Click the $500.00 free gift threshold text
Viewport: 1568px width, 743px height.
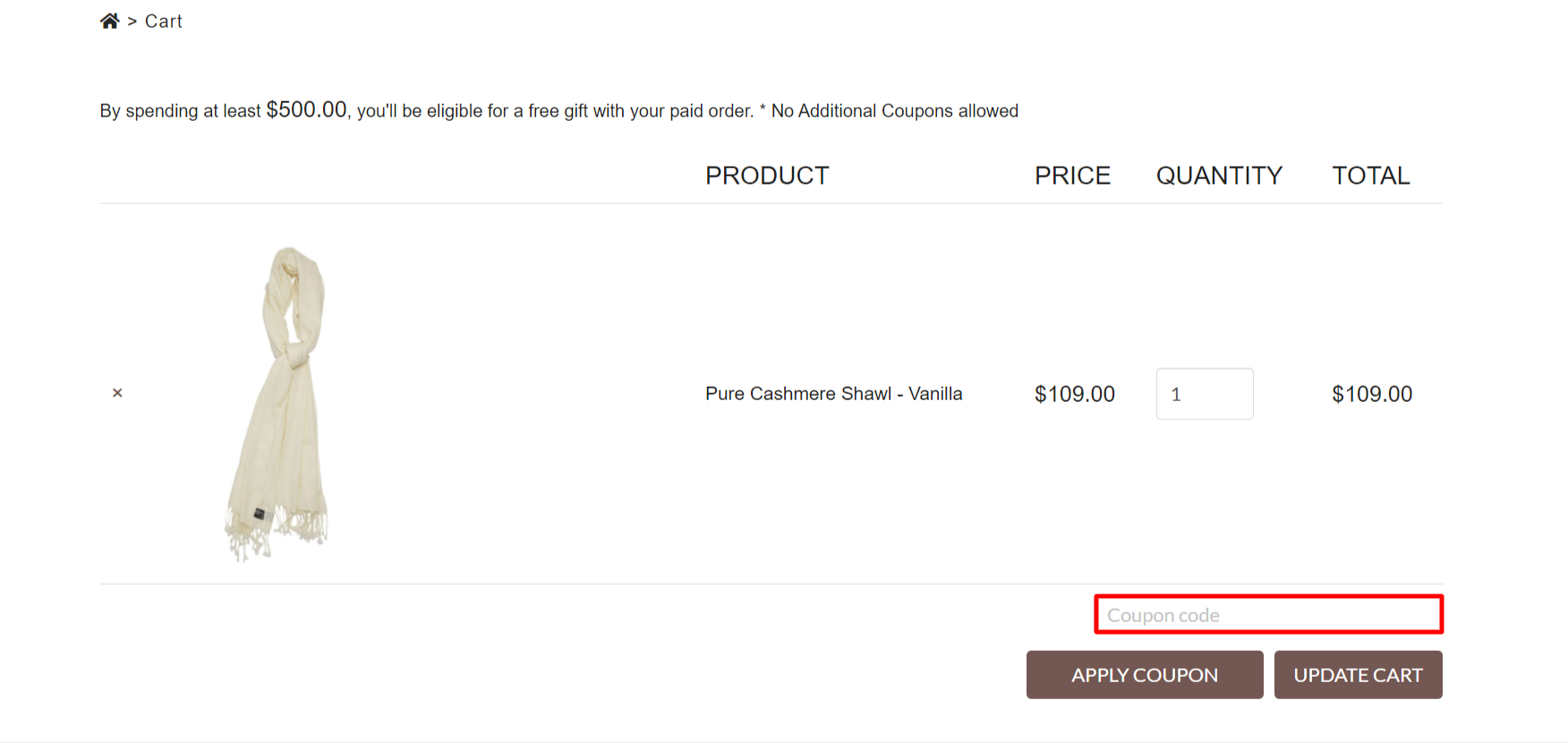click(x=307, y=108)
